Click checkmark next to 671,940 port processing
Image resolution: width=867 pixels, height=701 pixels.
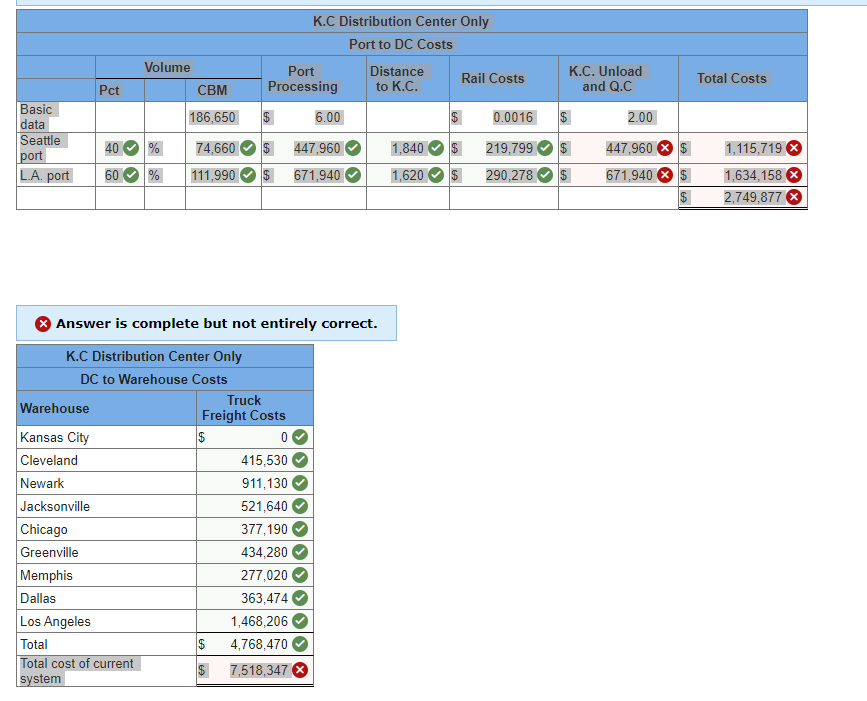click(x=353, y=175)
